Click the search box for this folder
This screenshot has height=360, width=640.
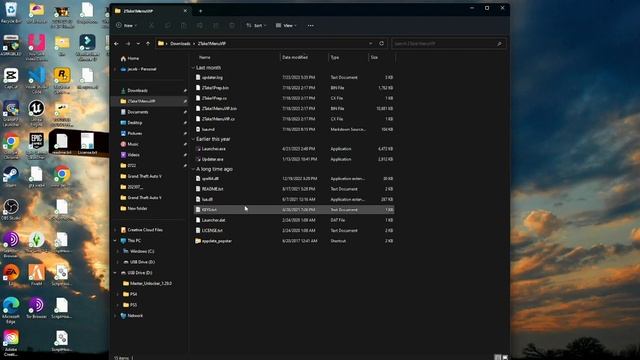[449, 43]
